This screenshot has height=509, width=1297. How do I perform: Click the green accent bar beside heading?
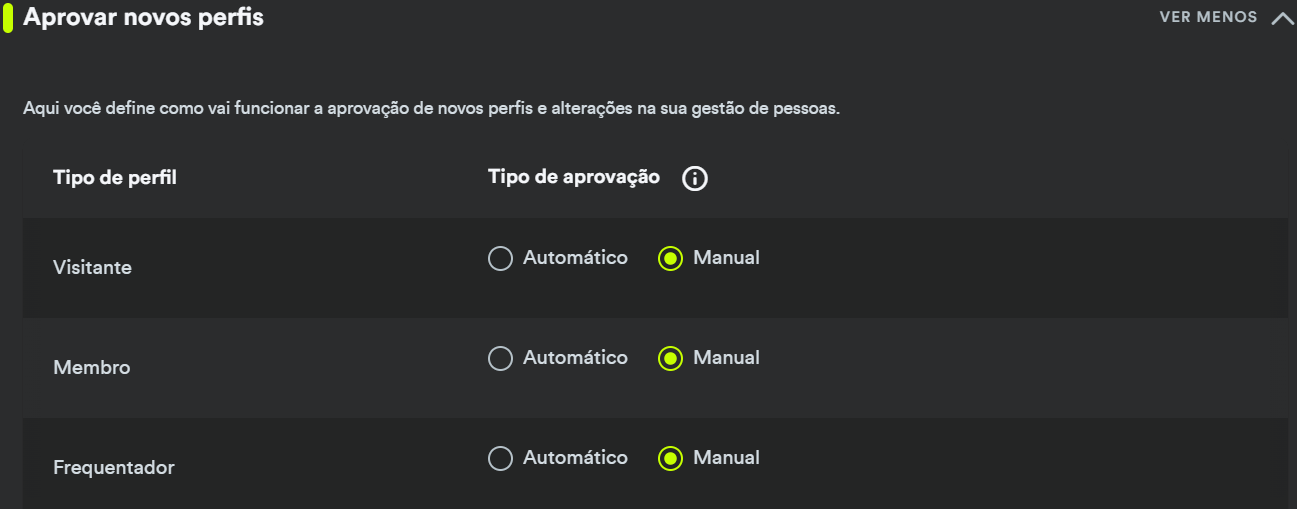(8, 18)
